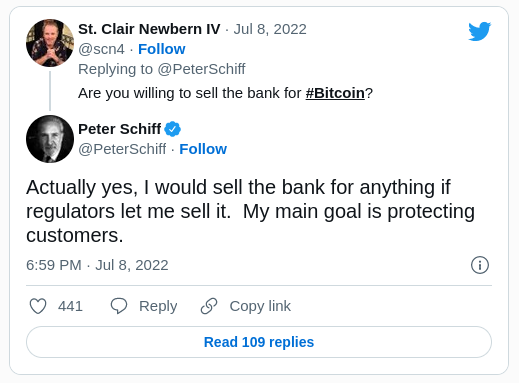Click the chain copy link icon

(209, 306)
